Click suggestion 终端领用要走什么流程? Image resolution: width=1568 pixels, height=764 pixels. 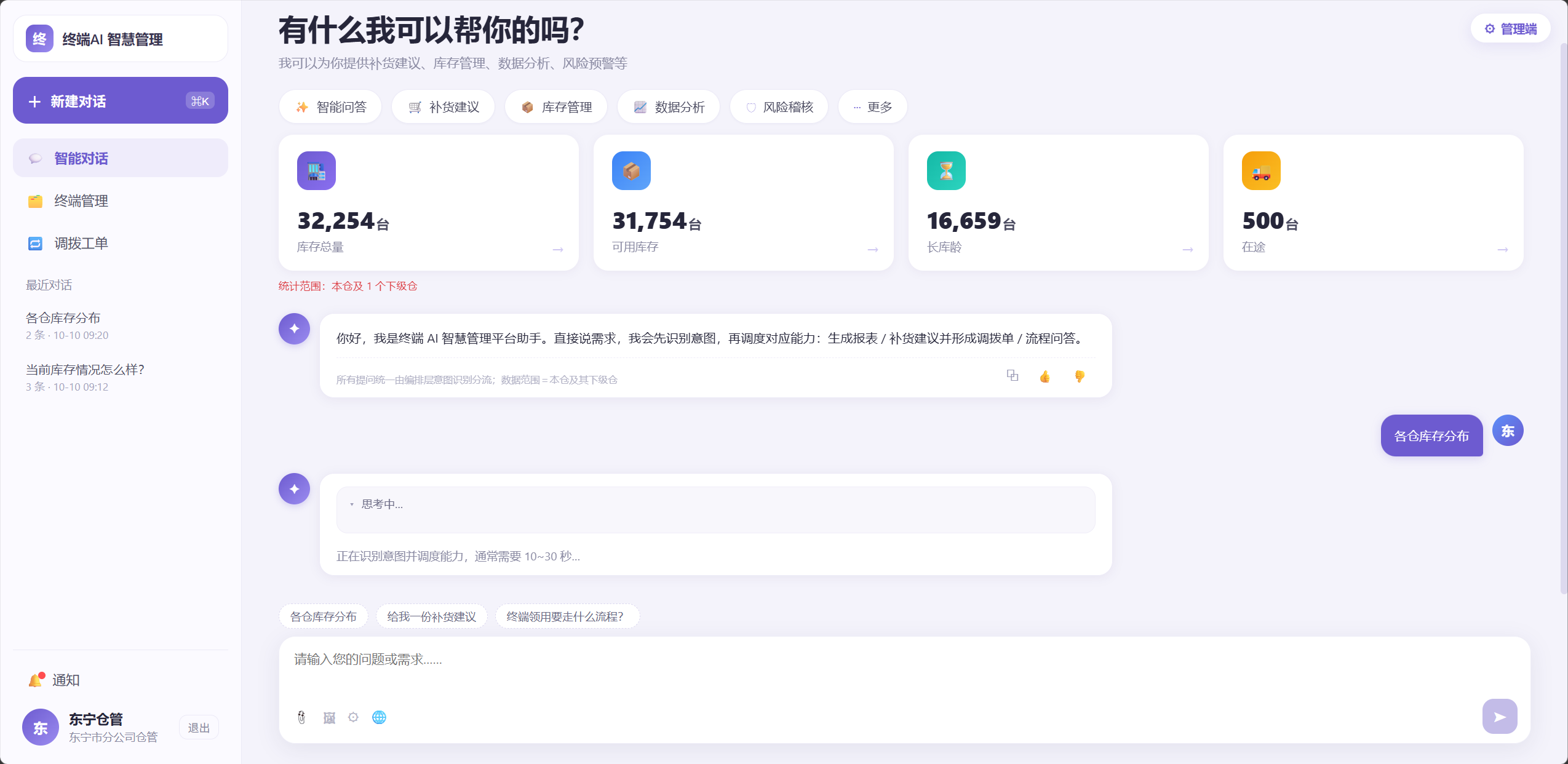(x=567, y=616)
